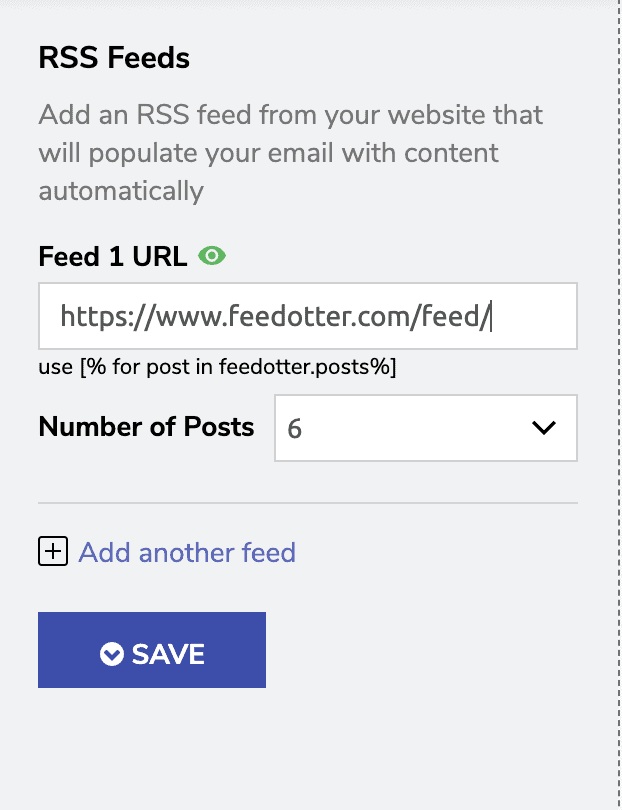Click the chevron arrow on Number of Posts
The width and height of the screenshot is (622, 810).
click(543, 428)
